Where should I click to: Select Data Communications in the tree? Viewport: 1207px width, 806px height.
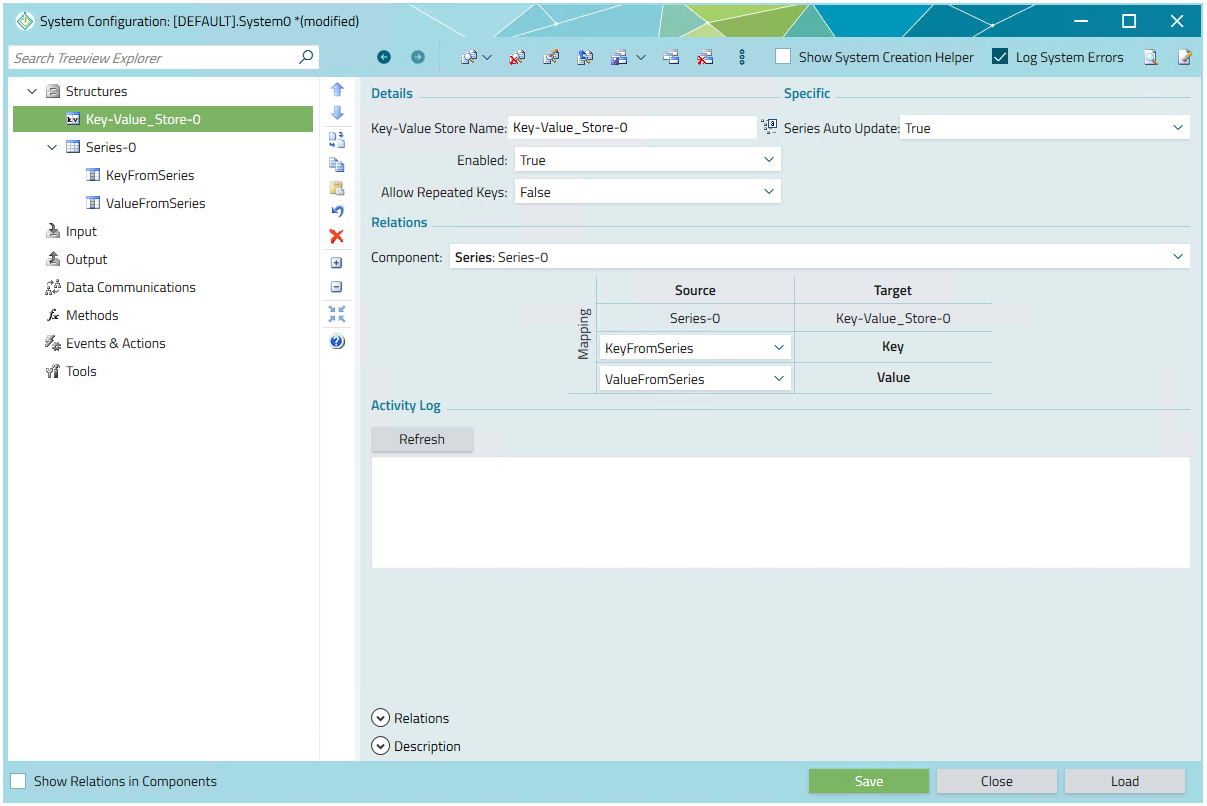click(x=130, y=287)
